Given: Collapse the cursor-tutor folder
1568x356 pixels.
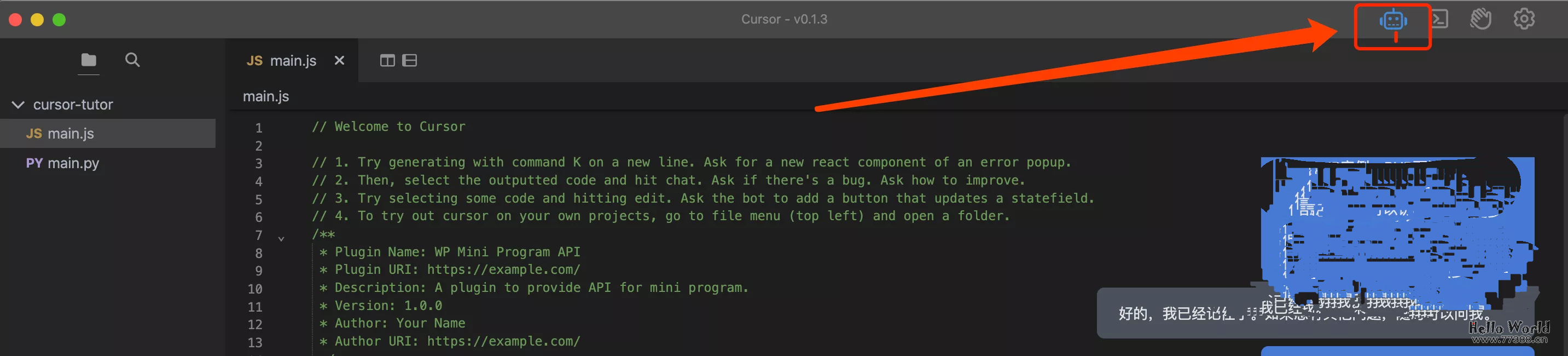Looking at the screenshot, I should 18,105.
